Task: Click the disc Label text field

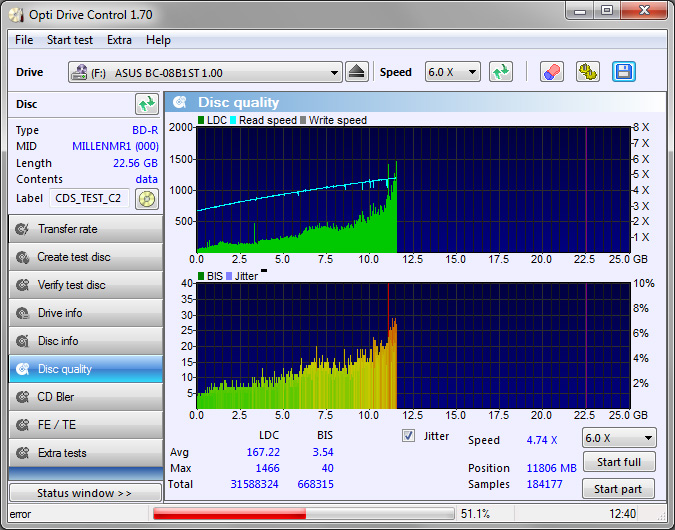Action: [x=89, y=198]
